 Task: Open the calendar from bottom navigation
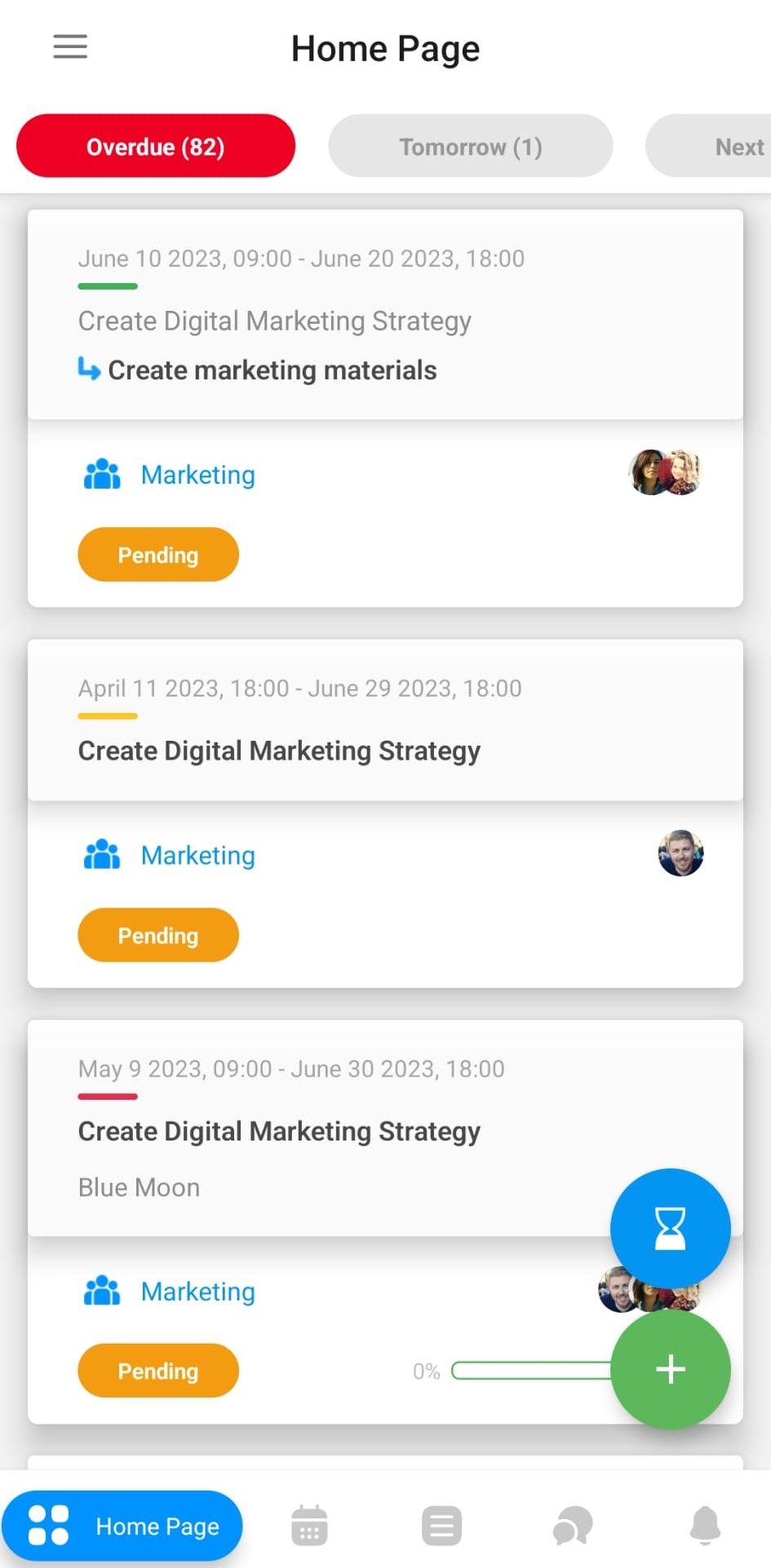coord(309,1526)
